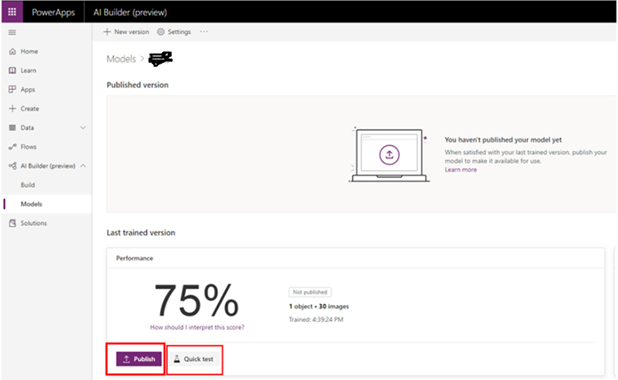Open the more options ellipsis in toolbar
The width and height of the screenshot is (618, 380).
(204, 32)
